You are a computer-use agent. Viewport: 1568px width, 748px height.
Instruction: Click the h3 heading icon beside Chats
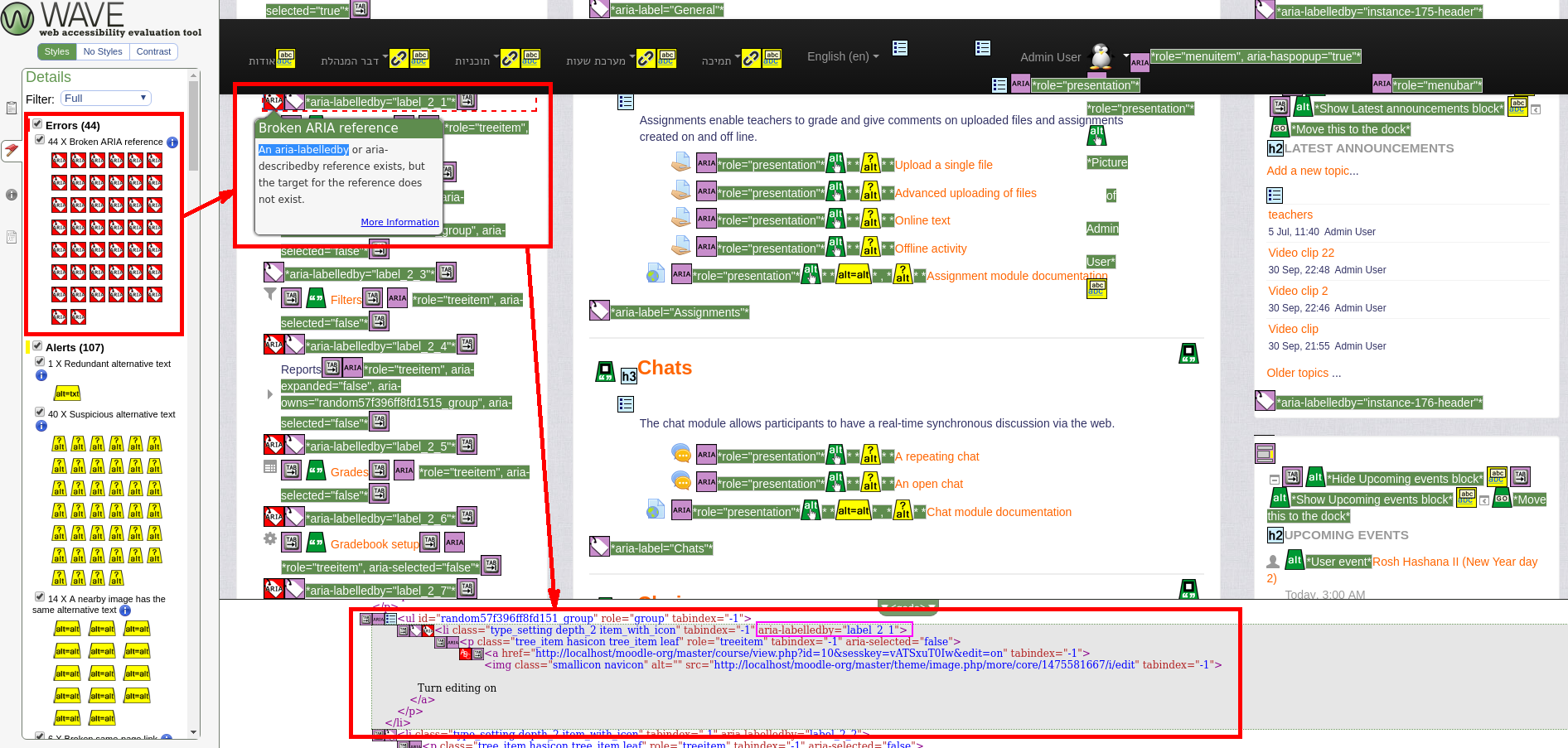point(629,376)
